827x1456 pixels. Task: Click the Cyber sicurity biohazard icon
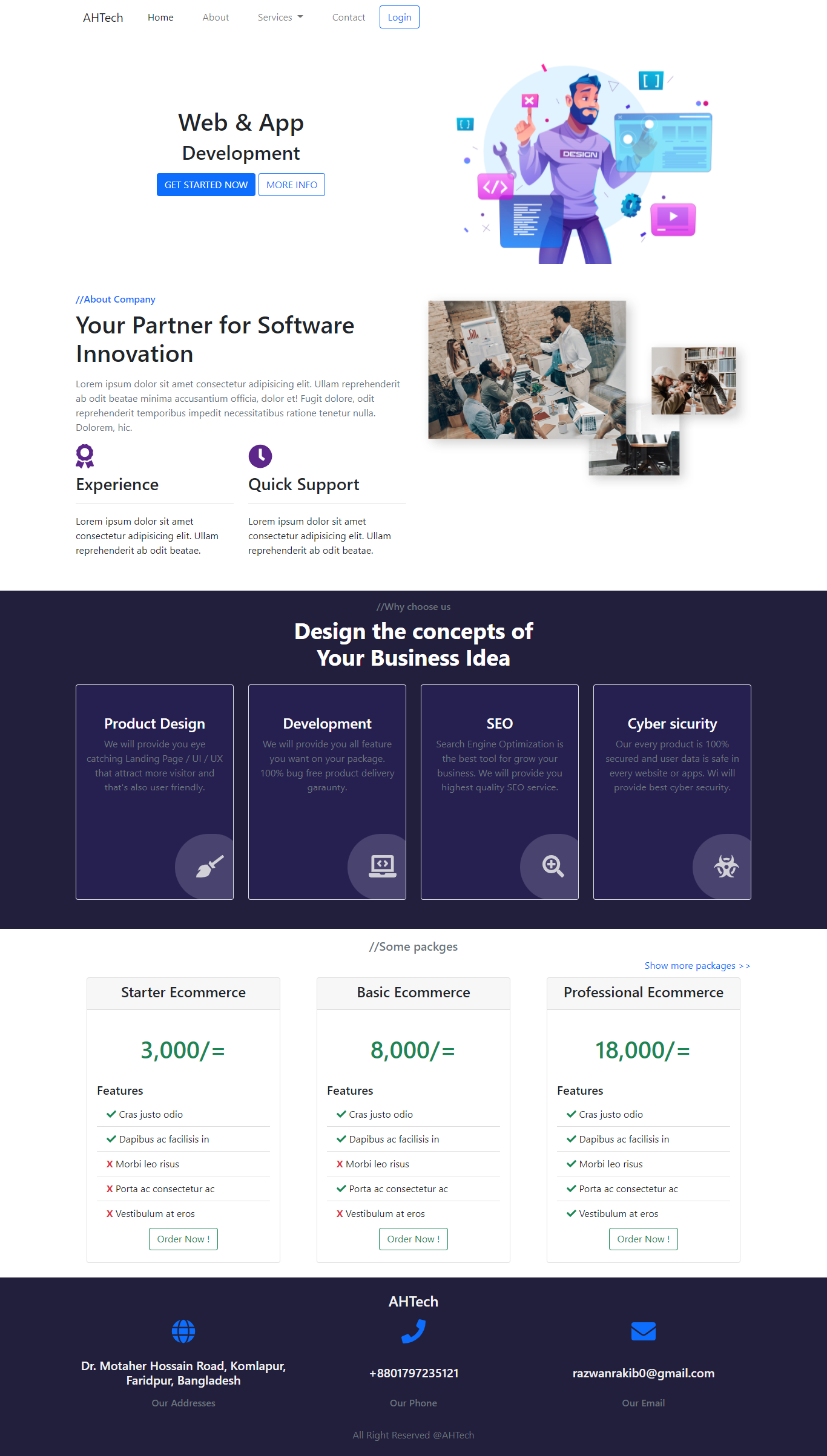tap(727, 866)
